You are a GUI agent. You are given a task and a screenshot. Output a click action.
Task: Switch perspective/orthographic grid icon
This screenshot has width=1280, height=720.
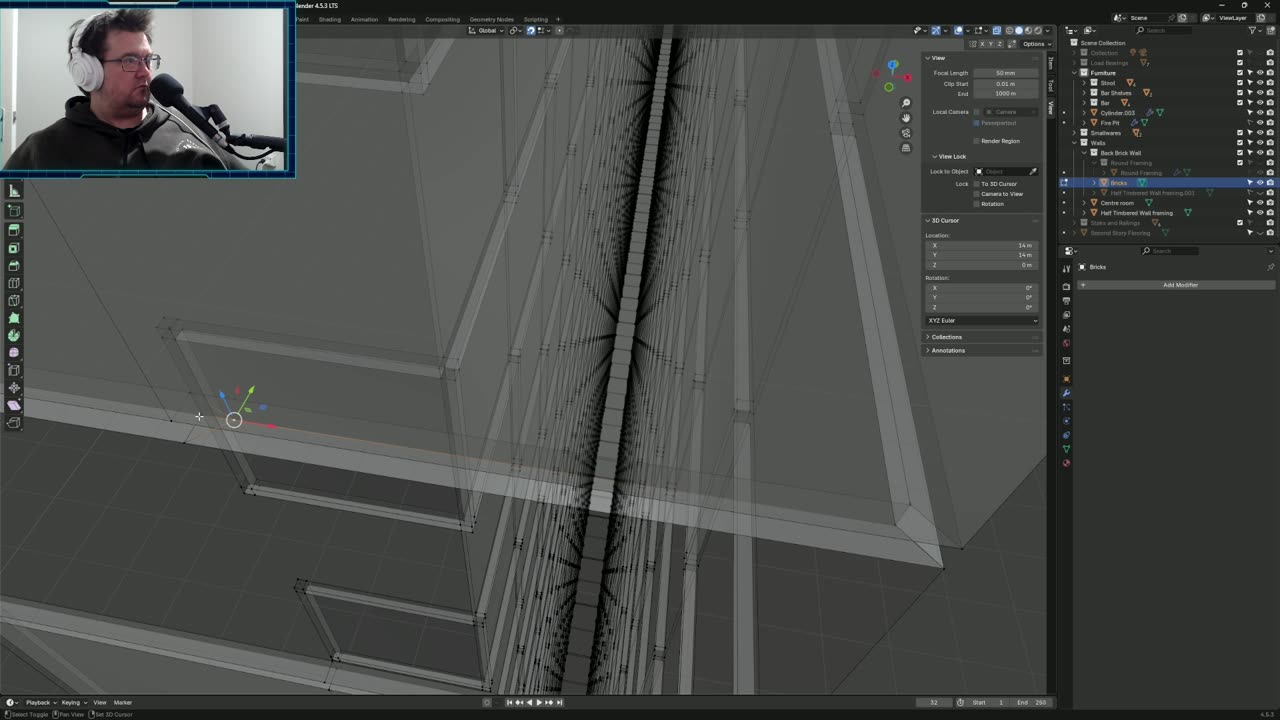click(x=906, y=148)
